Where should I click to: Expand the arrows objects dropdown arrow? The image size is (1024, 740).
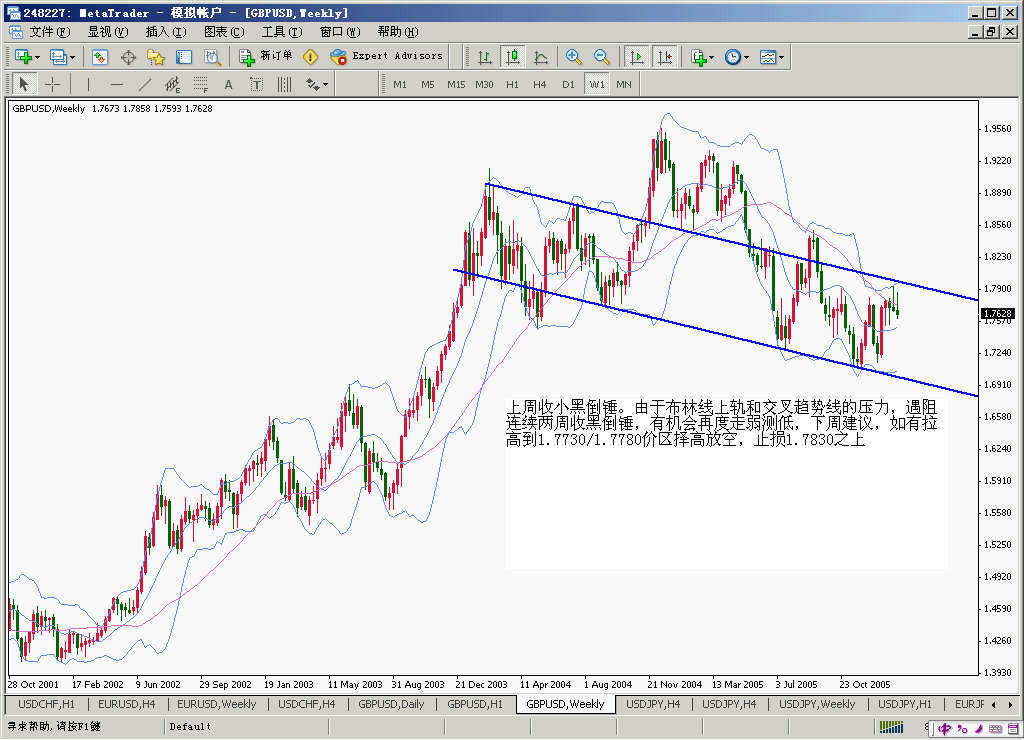pyautogui.click(x=326, y=84)
